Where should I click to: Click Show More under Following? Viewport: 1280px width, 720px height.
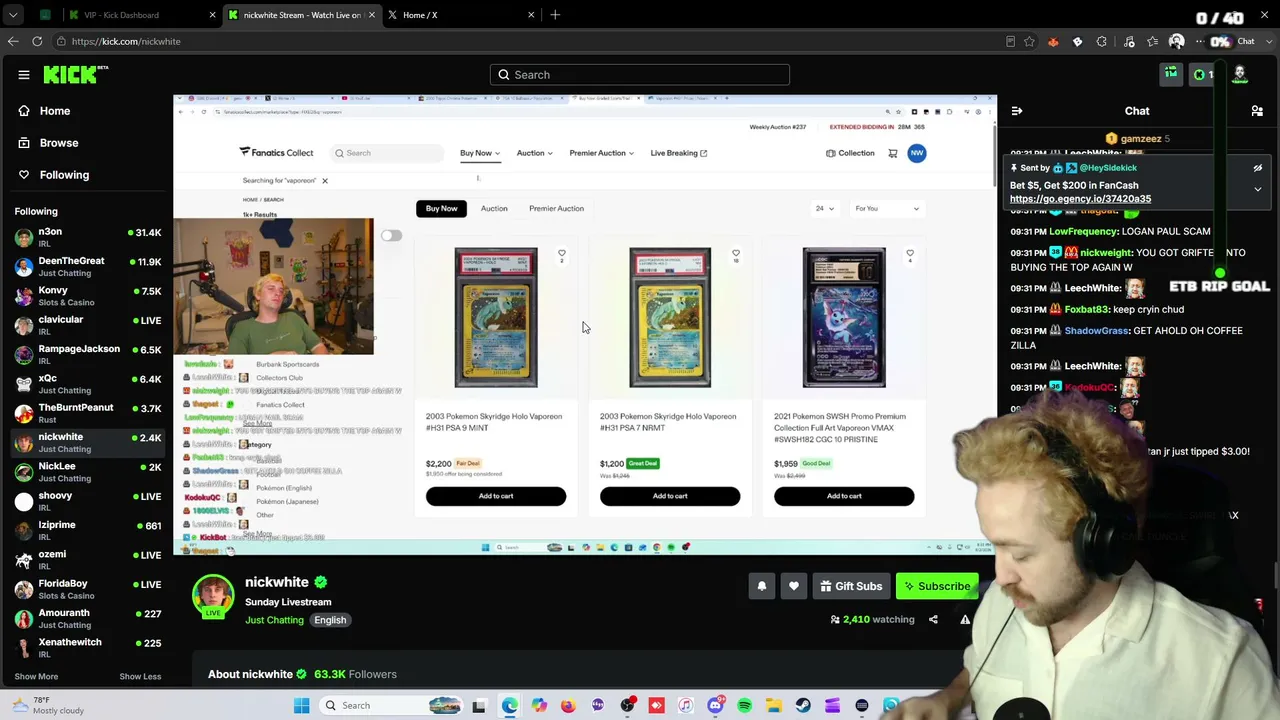(36, 677)
